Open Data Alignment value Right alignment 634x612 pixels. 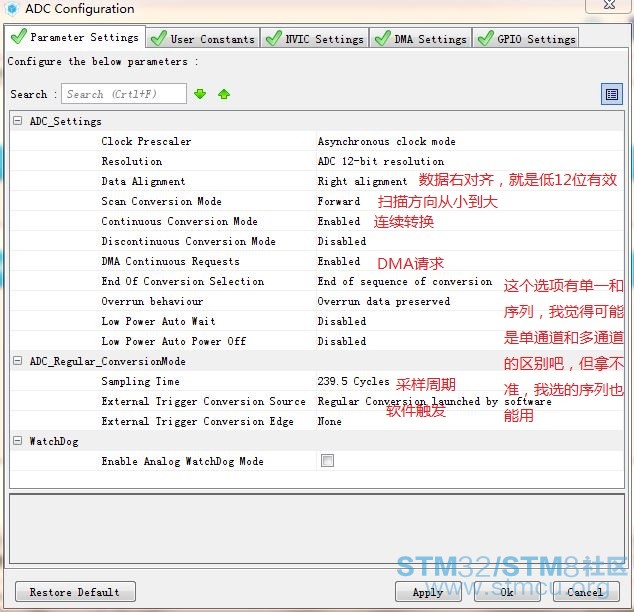[x=362, y=181]
